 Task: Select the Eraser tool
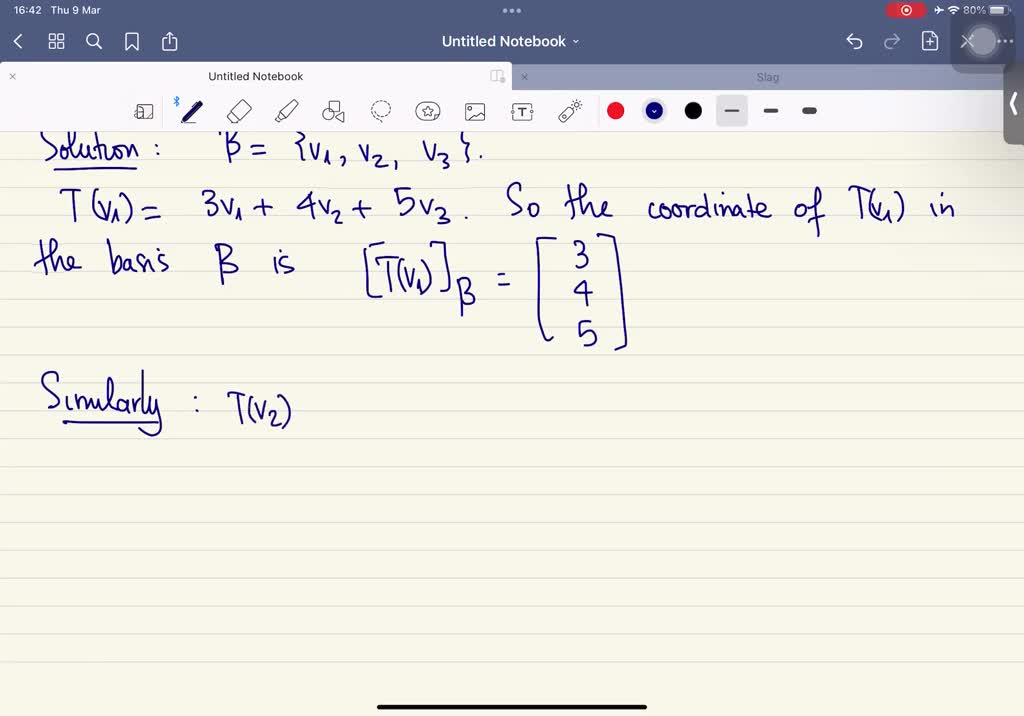coord(239,111)
